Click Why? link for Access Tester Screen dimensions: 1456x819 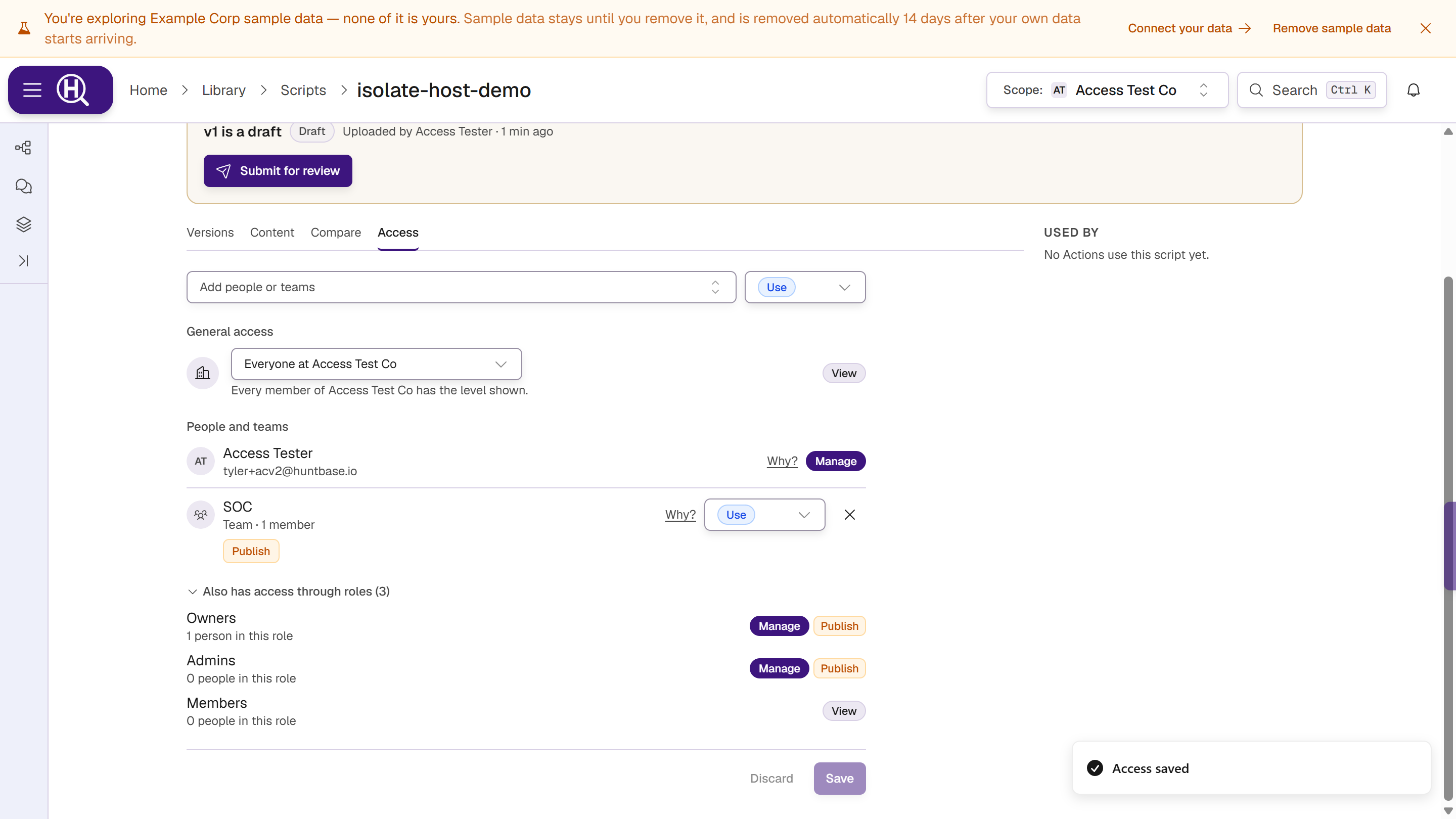pyautogui.click(x=782, y=461)
